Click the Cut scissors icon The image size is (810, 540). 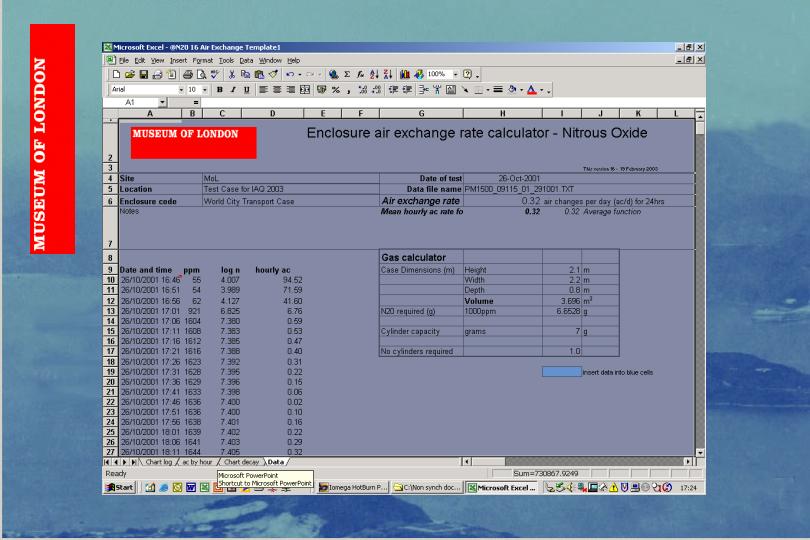click(x=231, y=75)
